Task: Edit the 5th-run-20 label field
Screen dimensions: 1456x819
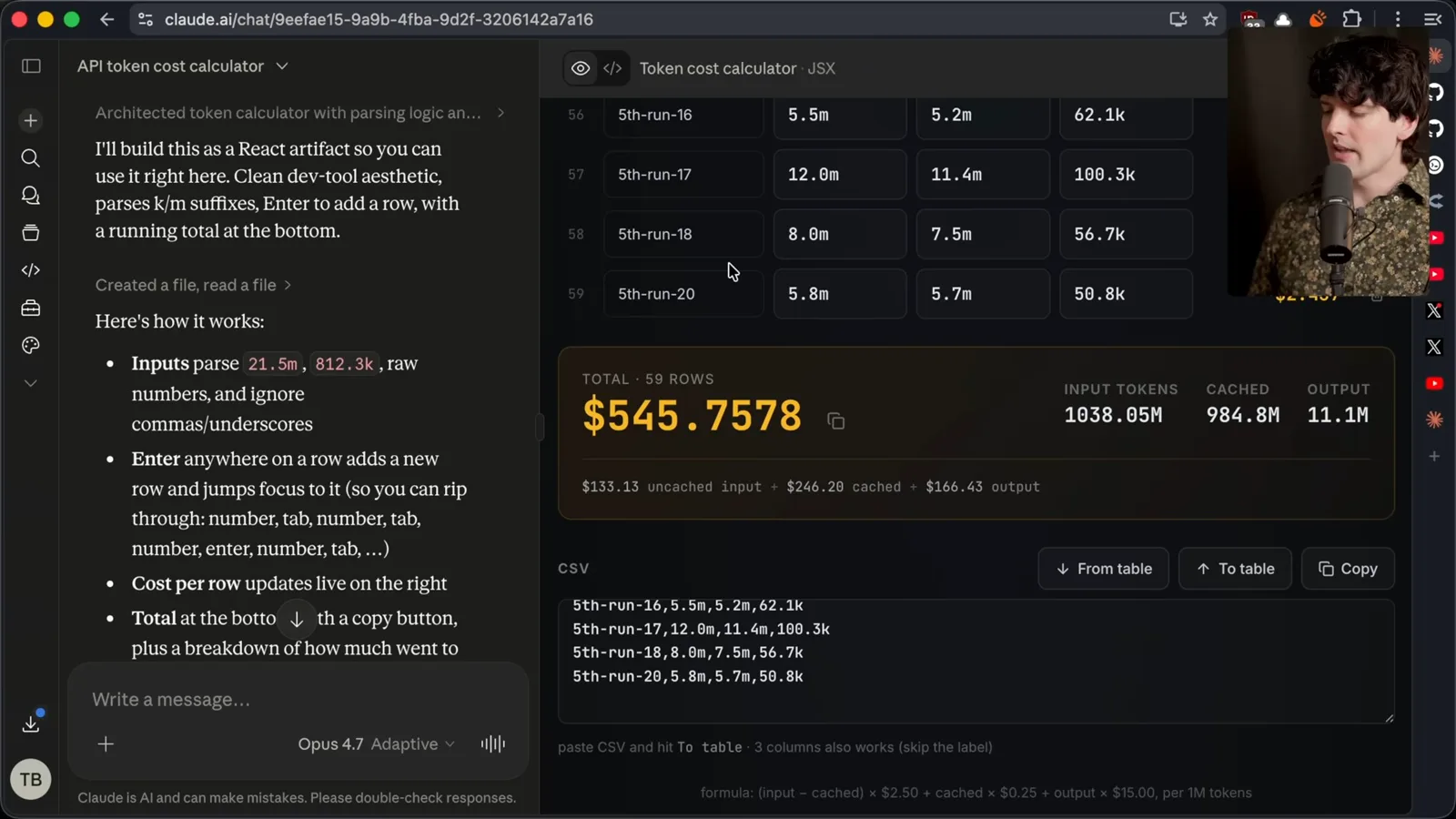Action: click(683, 294)
